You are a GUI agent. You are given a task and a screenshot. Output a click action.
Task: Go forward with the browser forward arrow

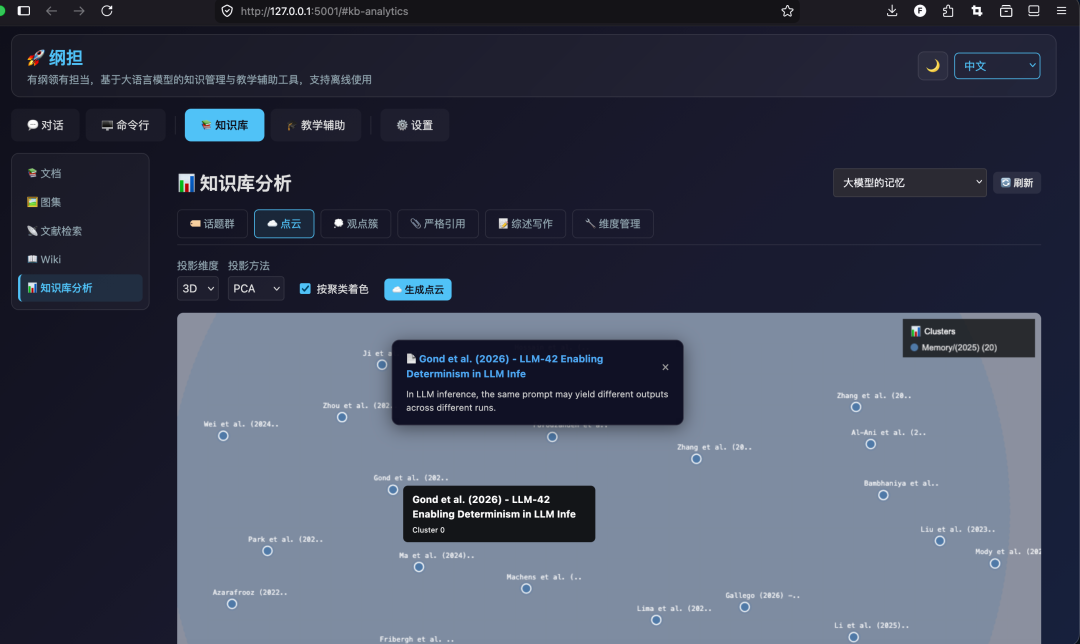79,11
